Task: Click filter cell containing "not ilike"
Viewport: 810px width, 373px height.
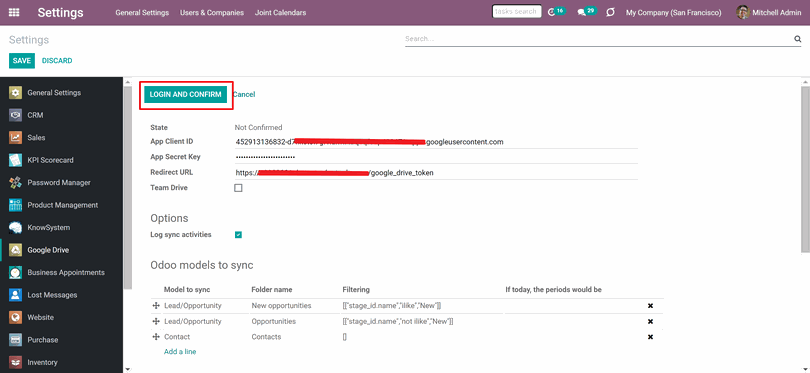Action: [x=422, y=321]
